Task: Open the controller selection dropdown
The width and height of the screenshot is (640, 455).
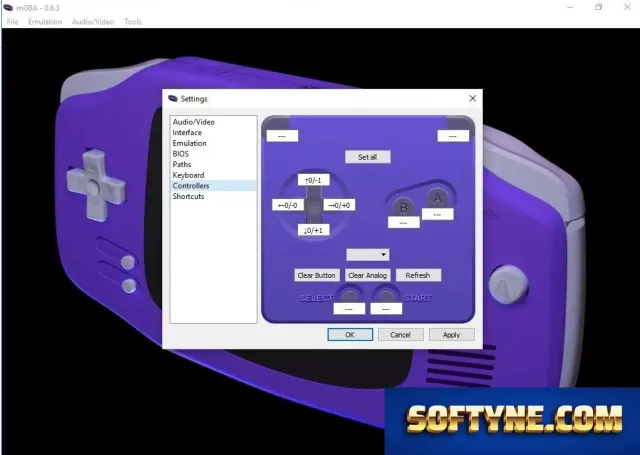Action: click(367, 255)
